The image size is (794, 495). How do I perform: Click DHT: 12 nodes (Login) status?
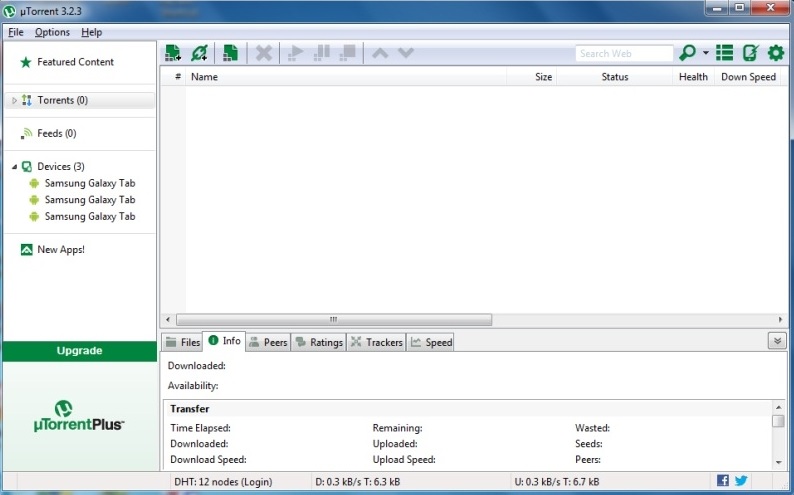tap(223, 482)
